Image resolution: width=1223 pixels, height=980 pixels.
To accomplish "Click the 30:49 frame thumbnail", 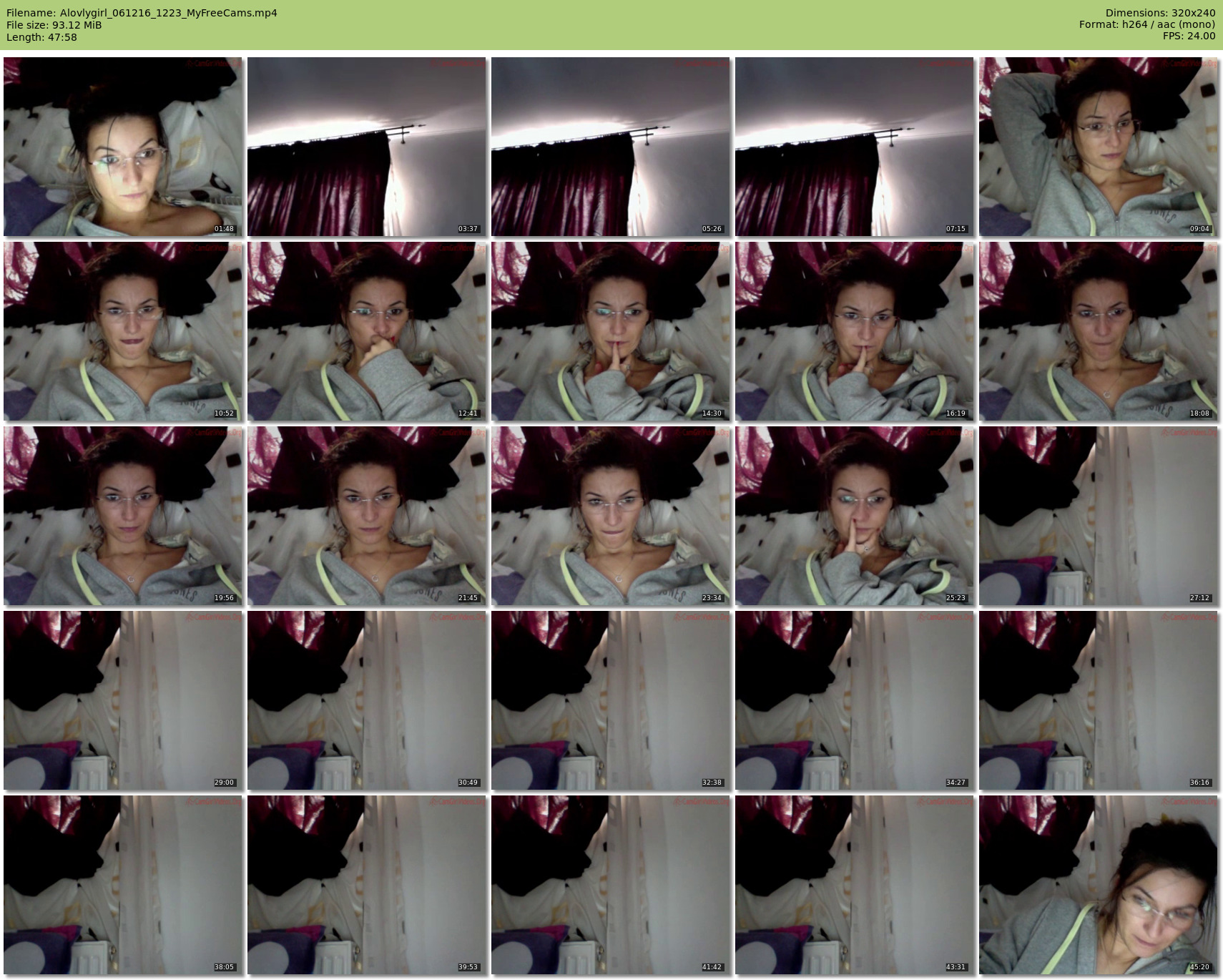I will [367, 700].
